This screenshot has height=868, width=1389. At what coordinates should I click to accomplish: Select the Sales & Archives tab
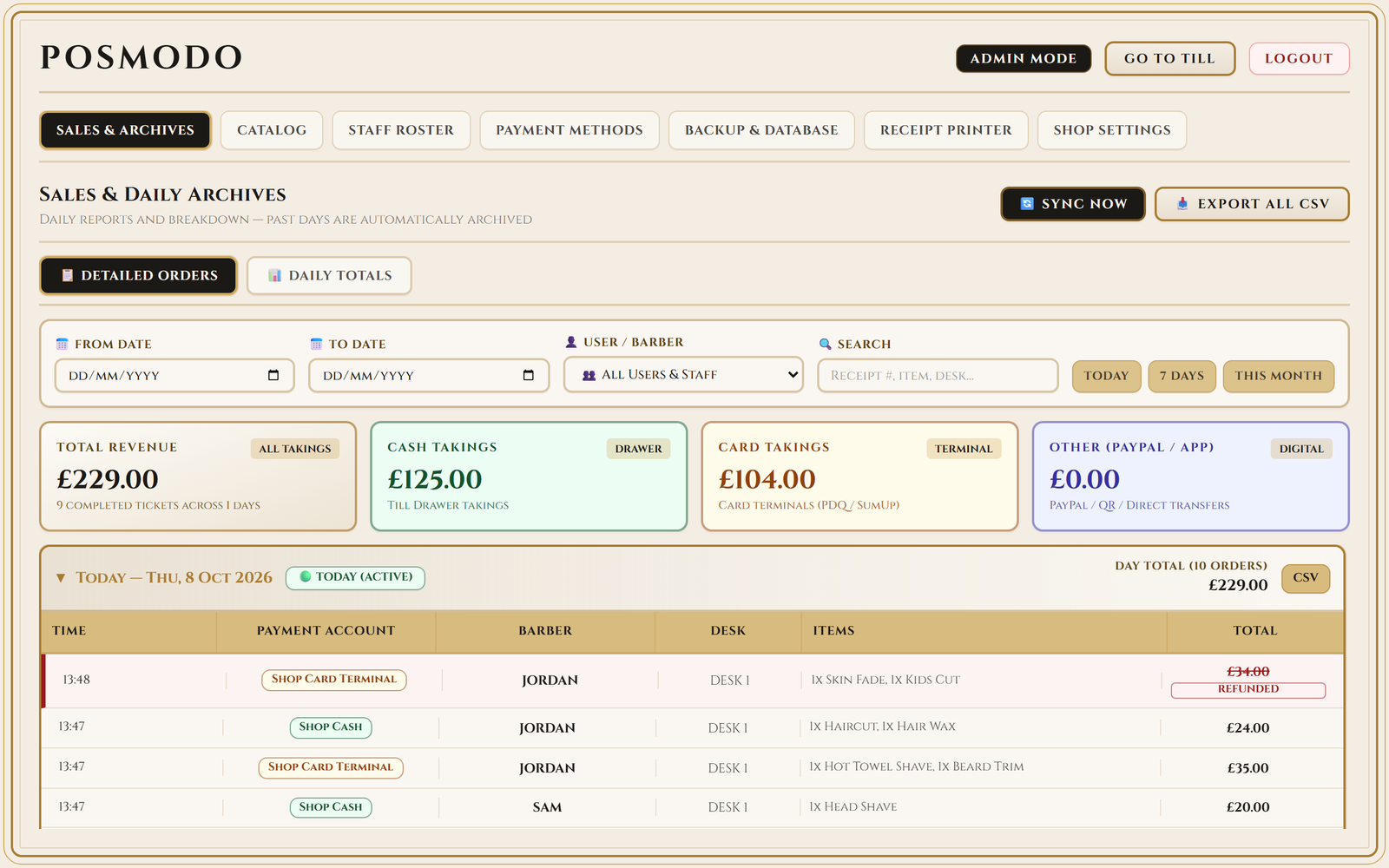click(x=125, y=130)
